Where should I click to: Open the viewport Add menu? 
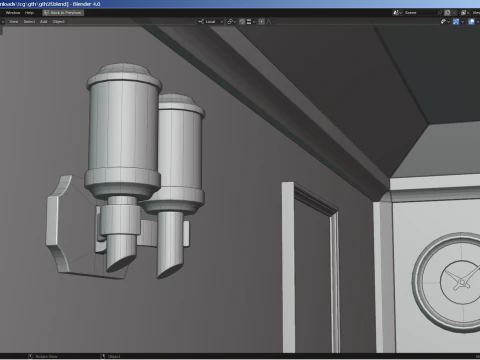click(x=44, y=22)
